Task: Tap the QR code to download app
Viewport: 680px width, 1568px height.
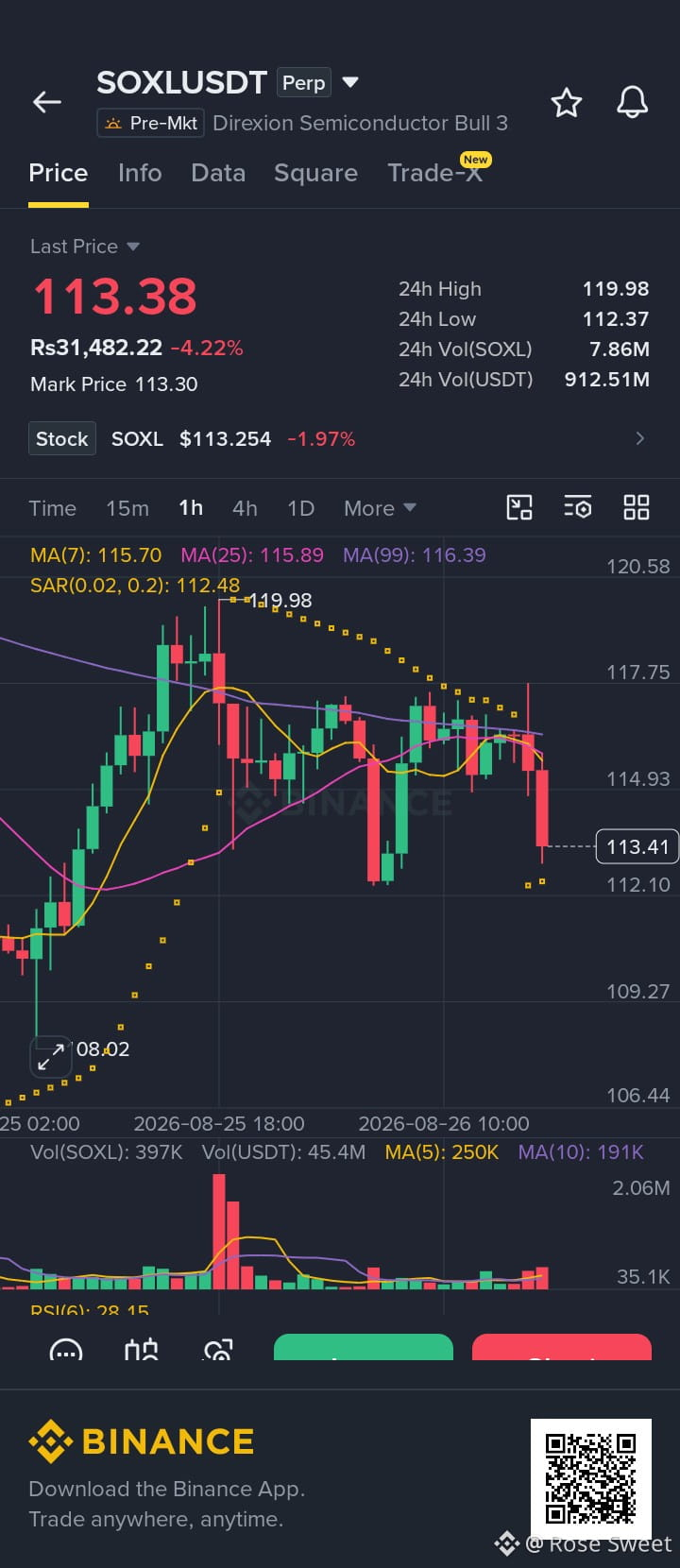Action: coord(591,1478)
